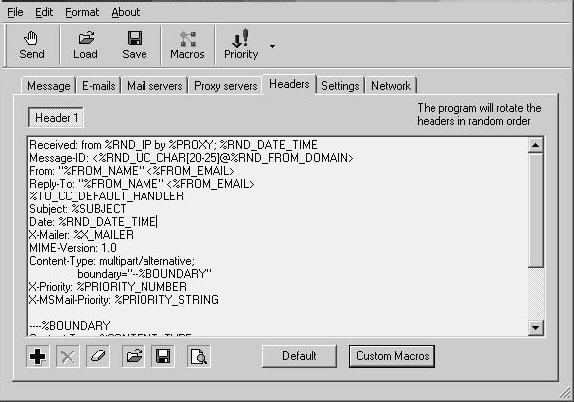Save using the floppy disk toolbar icon
Image resolution: width=574 pixels, height=402 pixels.
[135, 38]
